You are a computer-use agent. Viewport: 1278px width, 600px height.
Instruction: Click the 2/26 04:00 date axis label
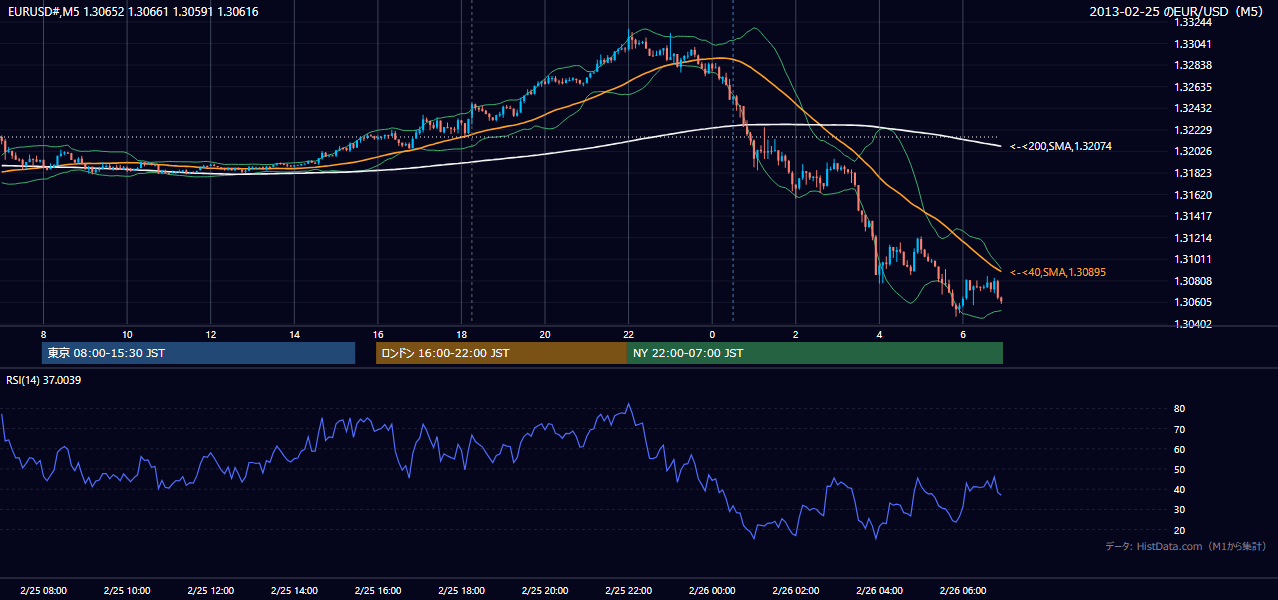pyautogui.click(x=879, y=591)
